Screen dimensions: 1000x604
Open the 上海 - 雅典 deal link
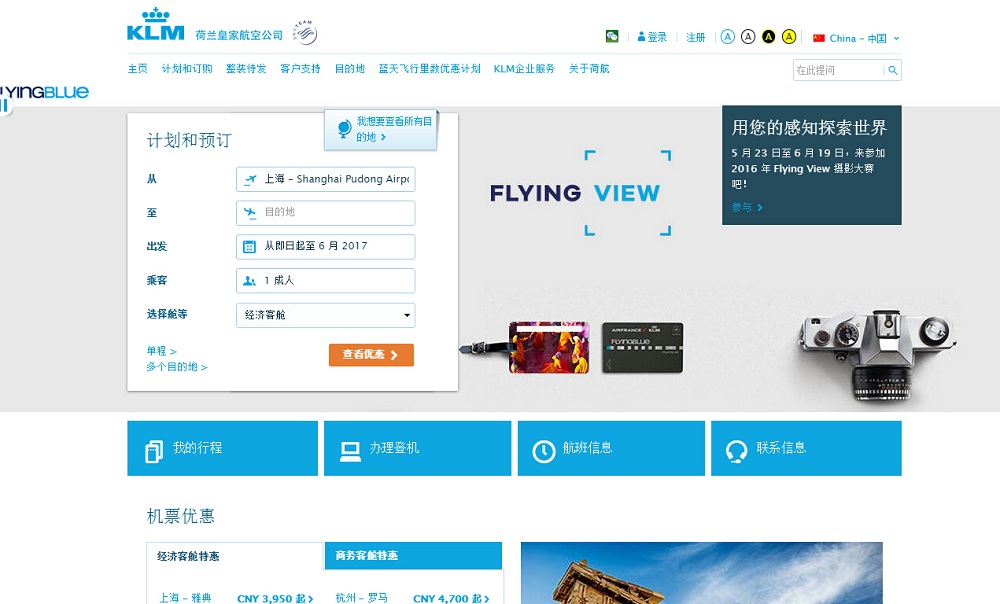pos(185,598)
